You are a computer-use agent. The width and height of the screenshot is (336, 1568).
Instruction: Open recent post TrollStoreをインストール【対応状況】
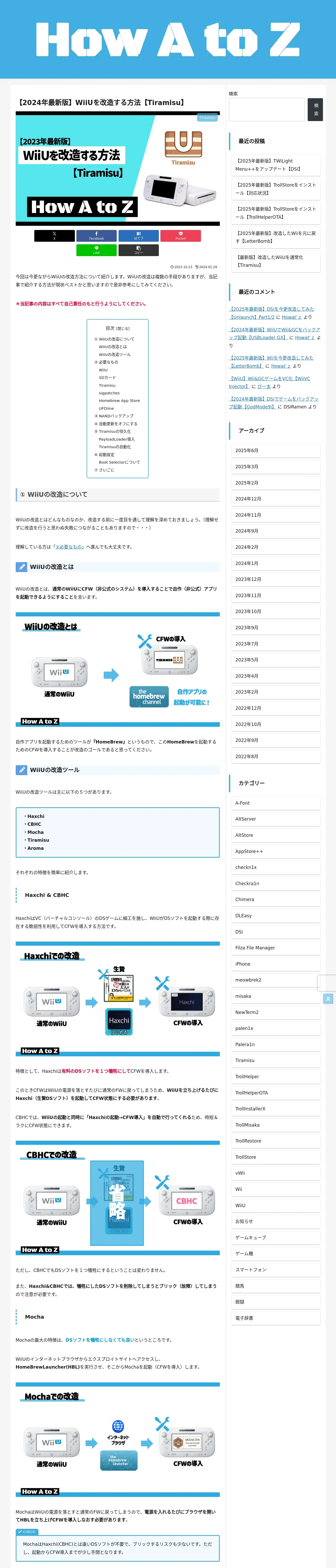276,189
